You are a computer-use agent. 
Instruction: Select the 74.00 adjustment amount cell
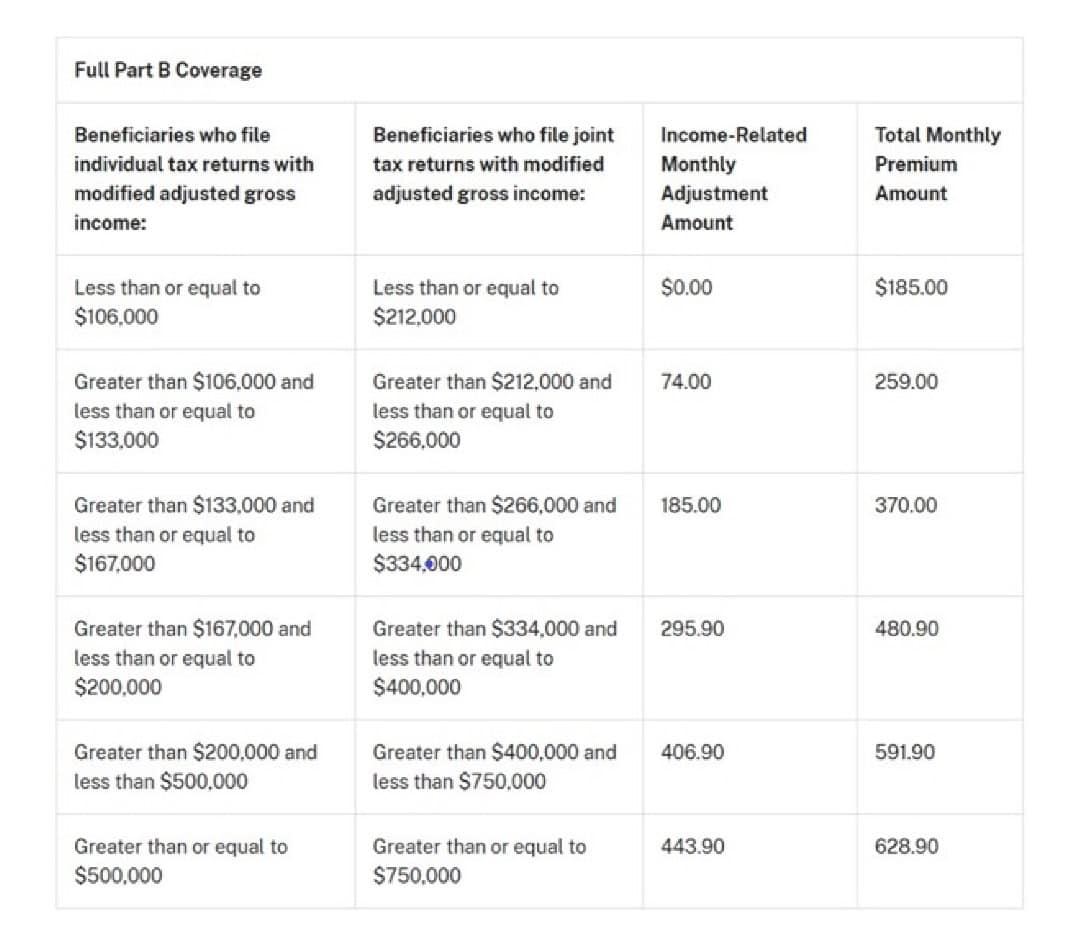coord(686,382)
